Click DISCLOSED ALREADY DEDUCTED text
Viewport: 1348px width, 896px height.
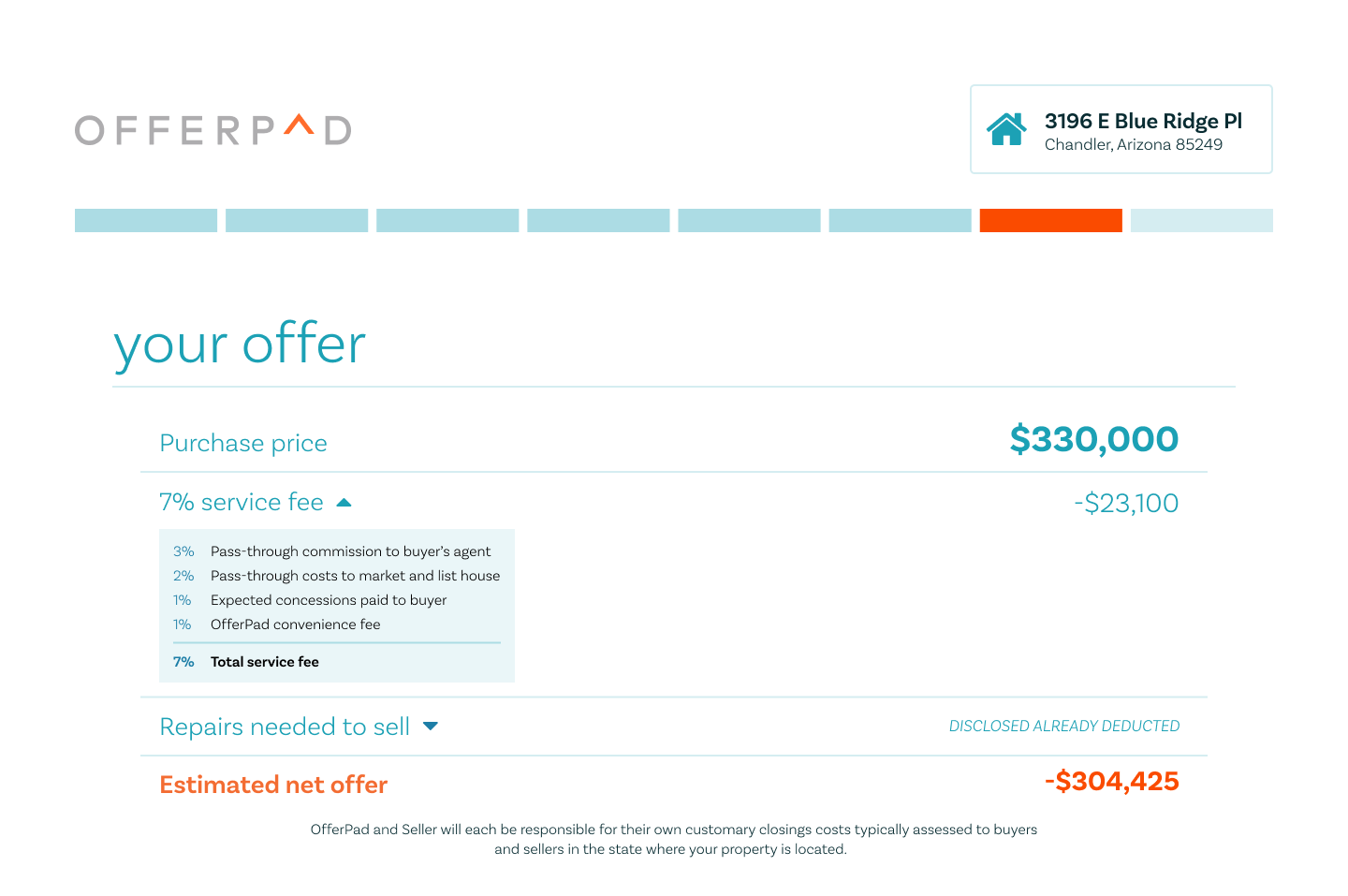tap(1064, 727)
